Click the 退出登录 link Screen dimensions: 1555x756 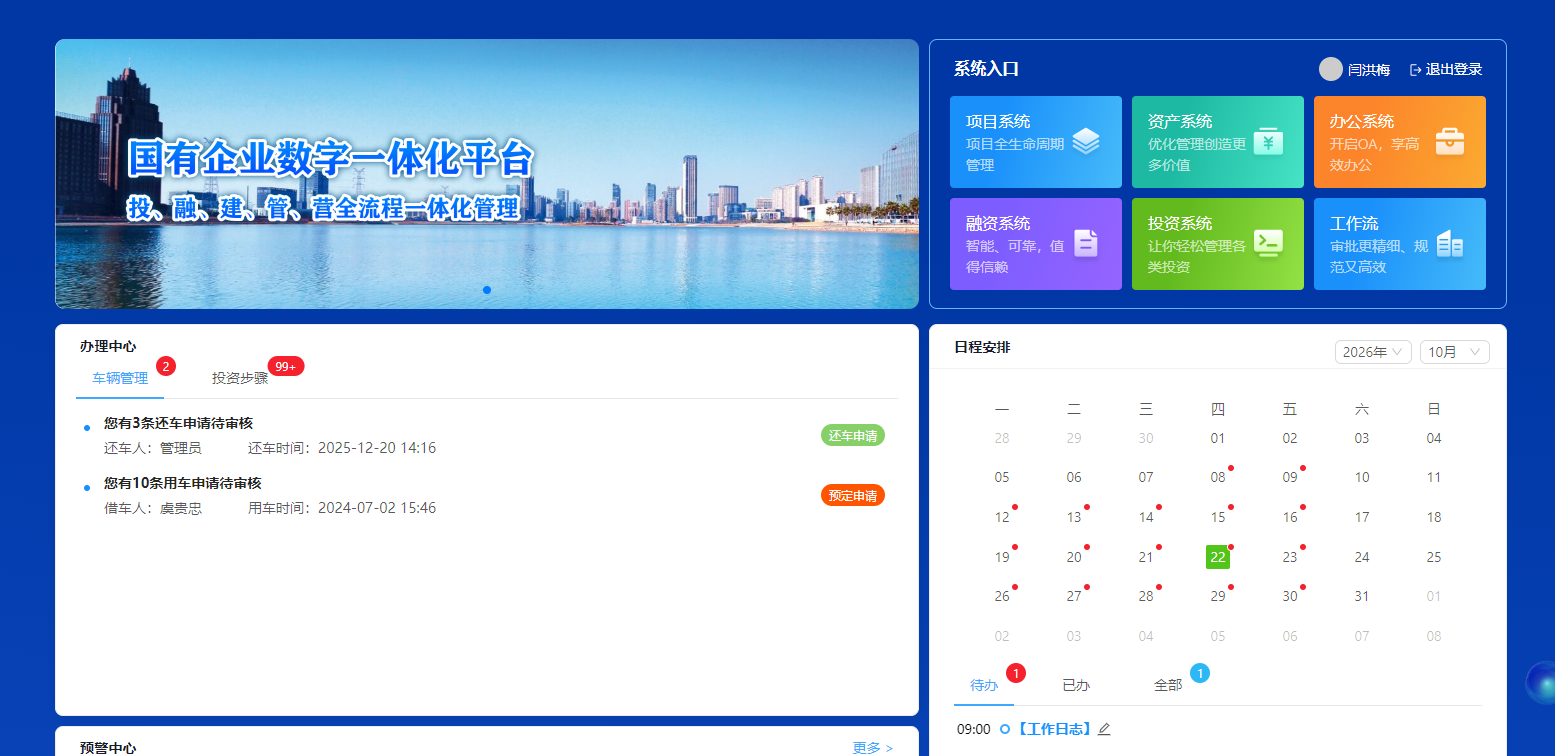1454,70
